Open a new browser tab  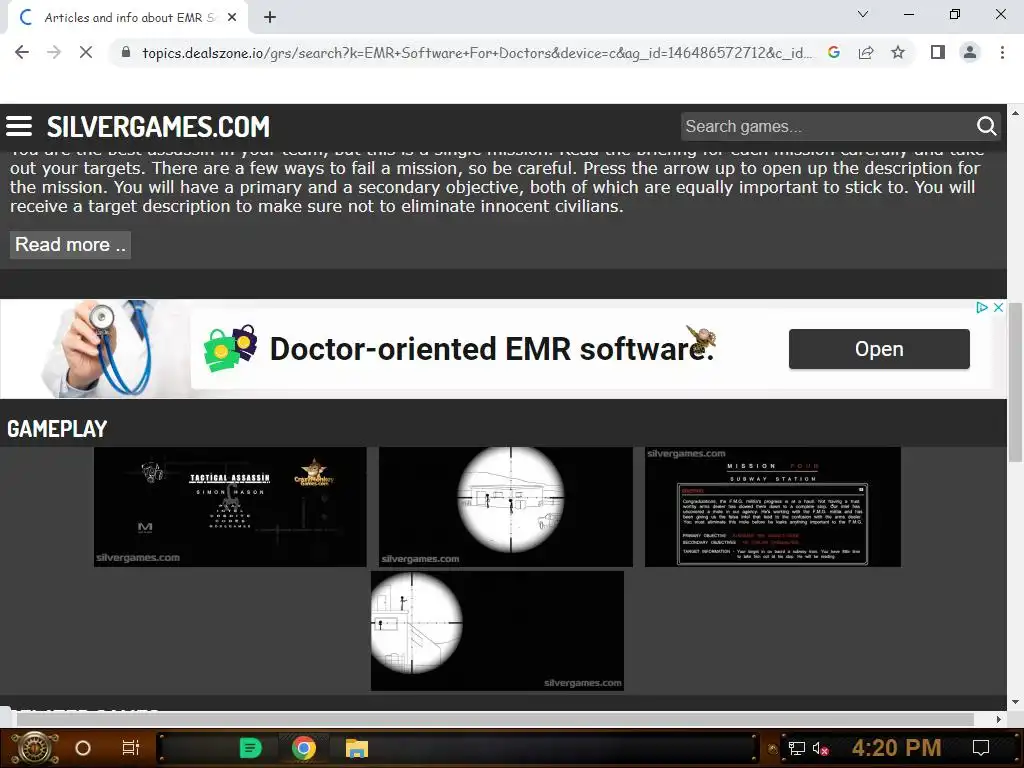pyautogui.click(x=270, y=18)
